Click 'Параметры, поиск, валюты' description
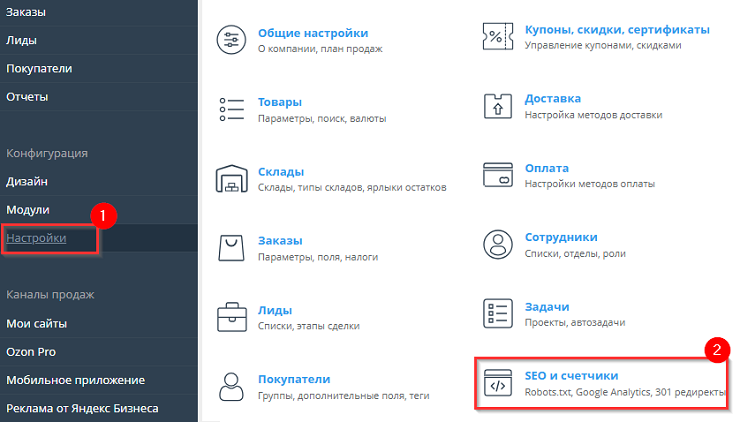 (322, 118)
